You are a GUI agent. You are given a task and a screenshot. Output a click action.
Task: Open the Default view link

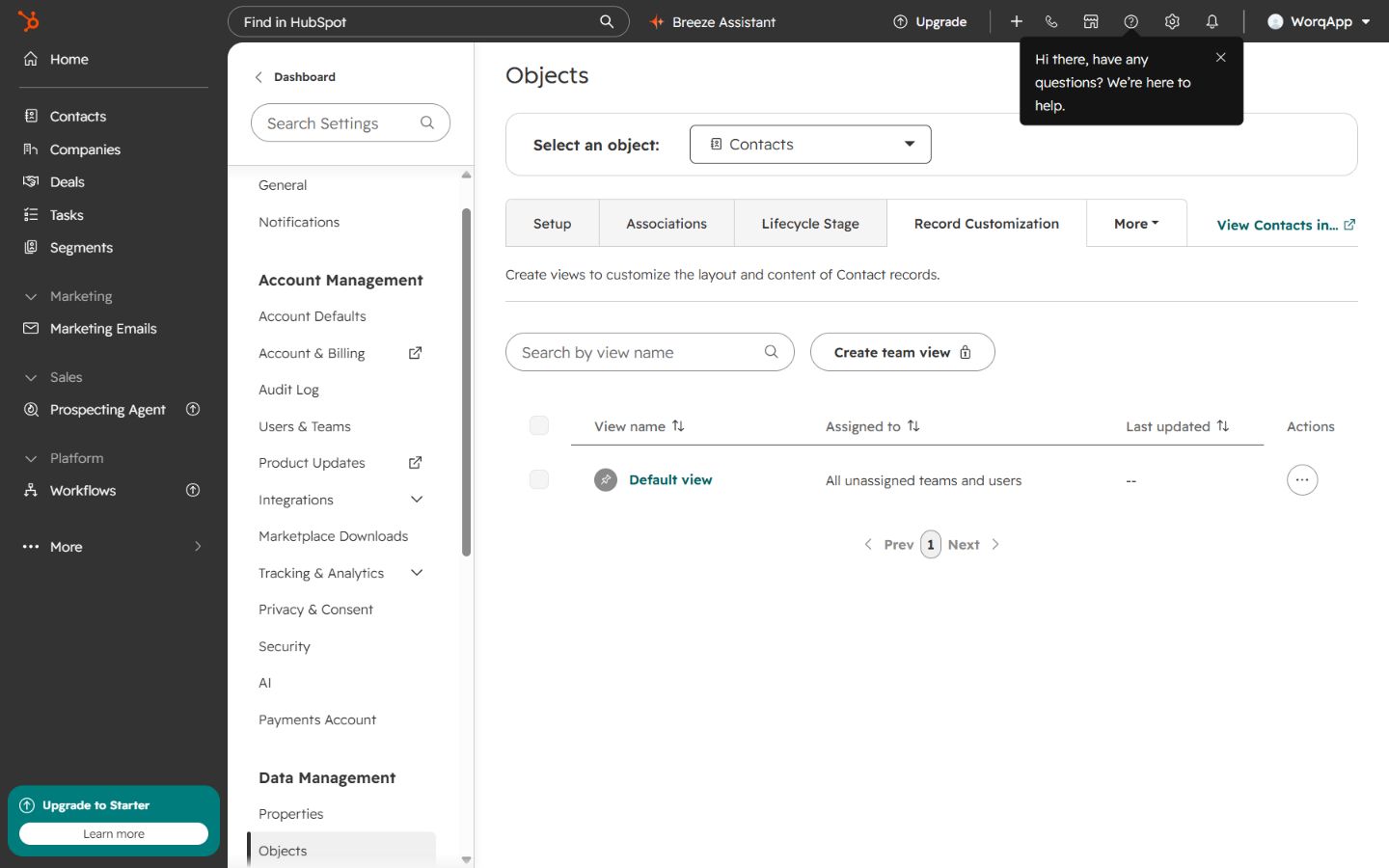670,479
